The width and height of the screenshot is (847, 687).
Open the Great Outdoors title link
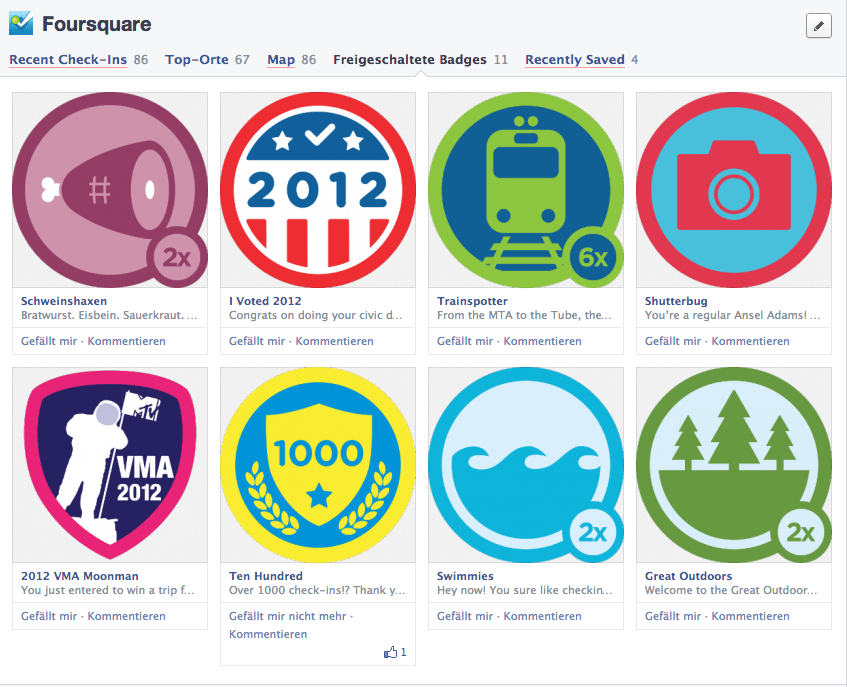688,576
